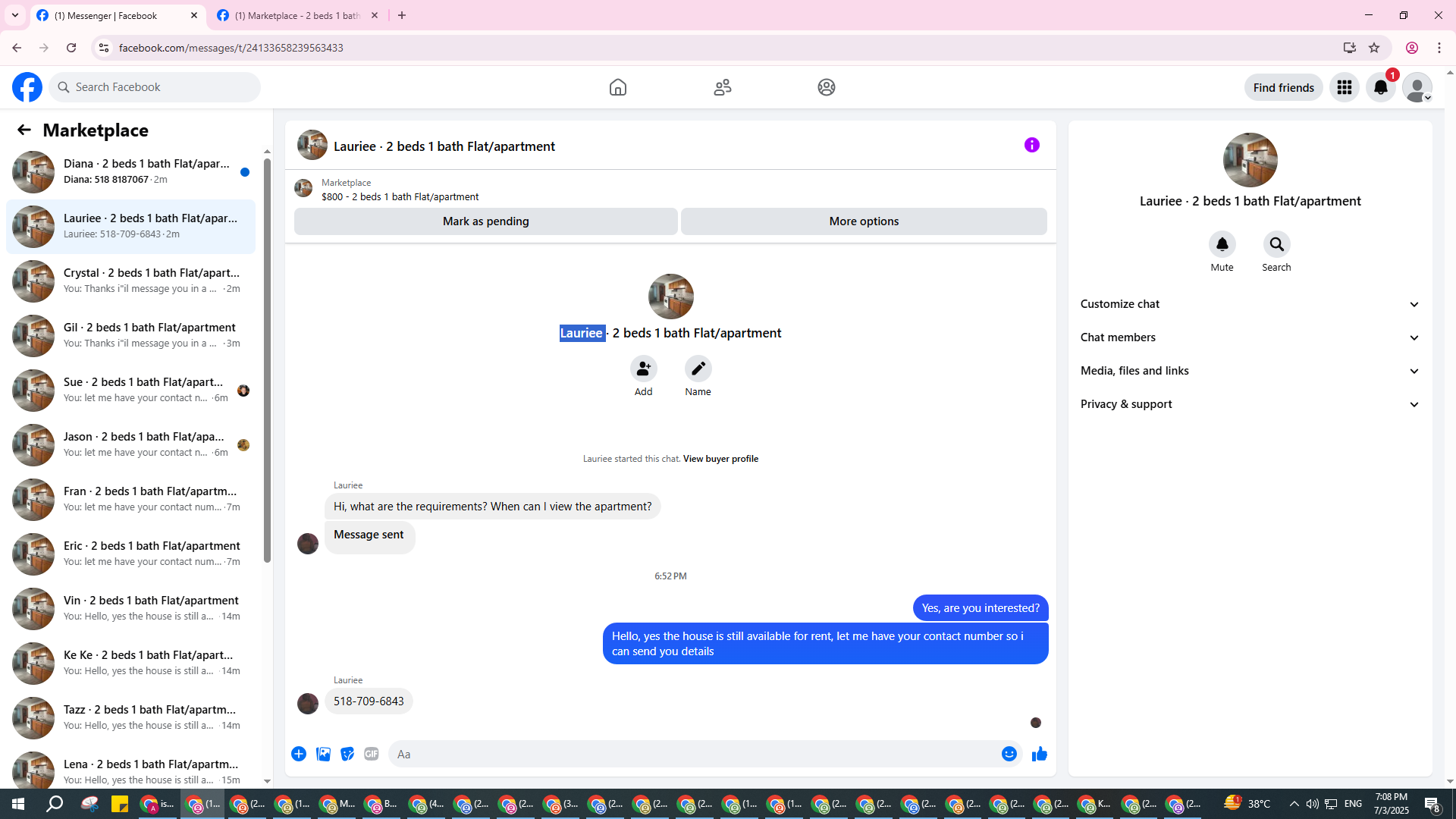The image size is (1456, 819).
Task: Open the View buyer profile link
Action: click(x=720, y=459)
